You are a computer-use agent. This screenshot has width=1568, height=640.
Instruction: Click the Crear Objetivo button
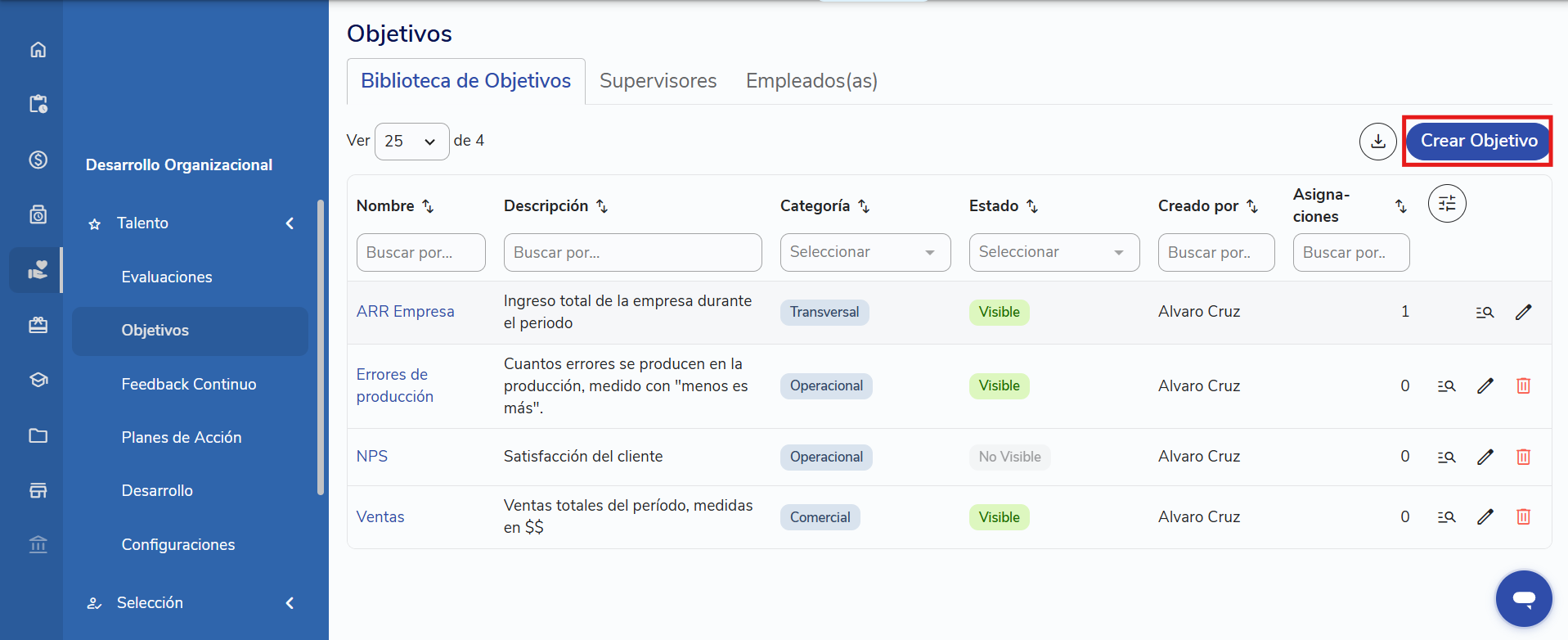[x=1479, y=141]
